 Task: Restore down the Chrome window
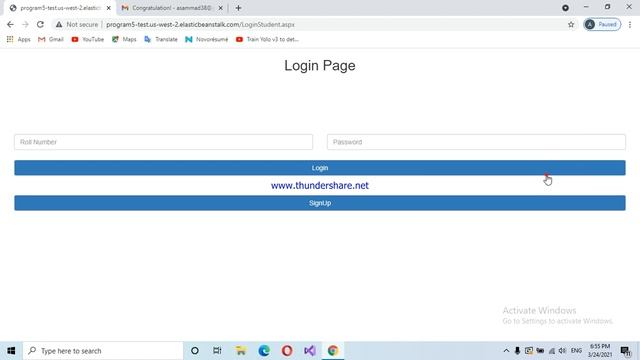607,7
